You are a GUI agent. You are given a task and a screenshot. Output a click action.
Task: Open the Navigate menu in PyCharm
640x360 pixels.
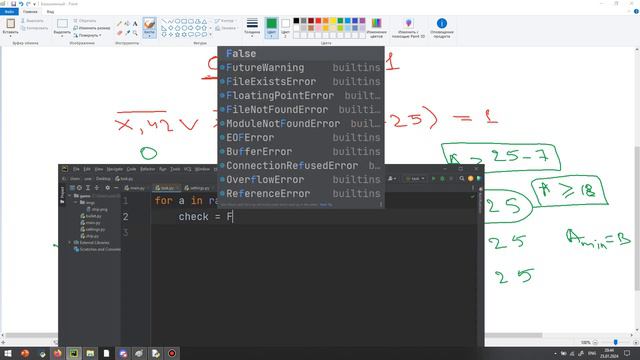click(x=115, y=169)
